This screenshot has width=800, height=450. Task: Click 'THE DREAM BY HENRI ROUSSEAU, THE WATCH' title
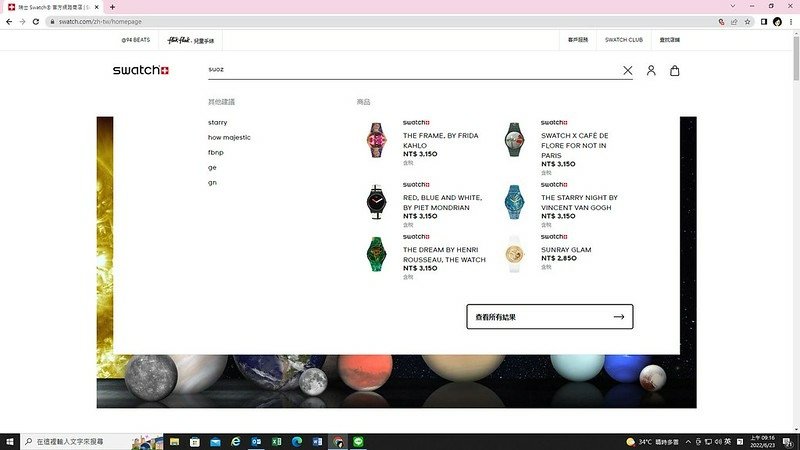click(x=444, y=255)
